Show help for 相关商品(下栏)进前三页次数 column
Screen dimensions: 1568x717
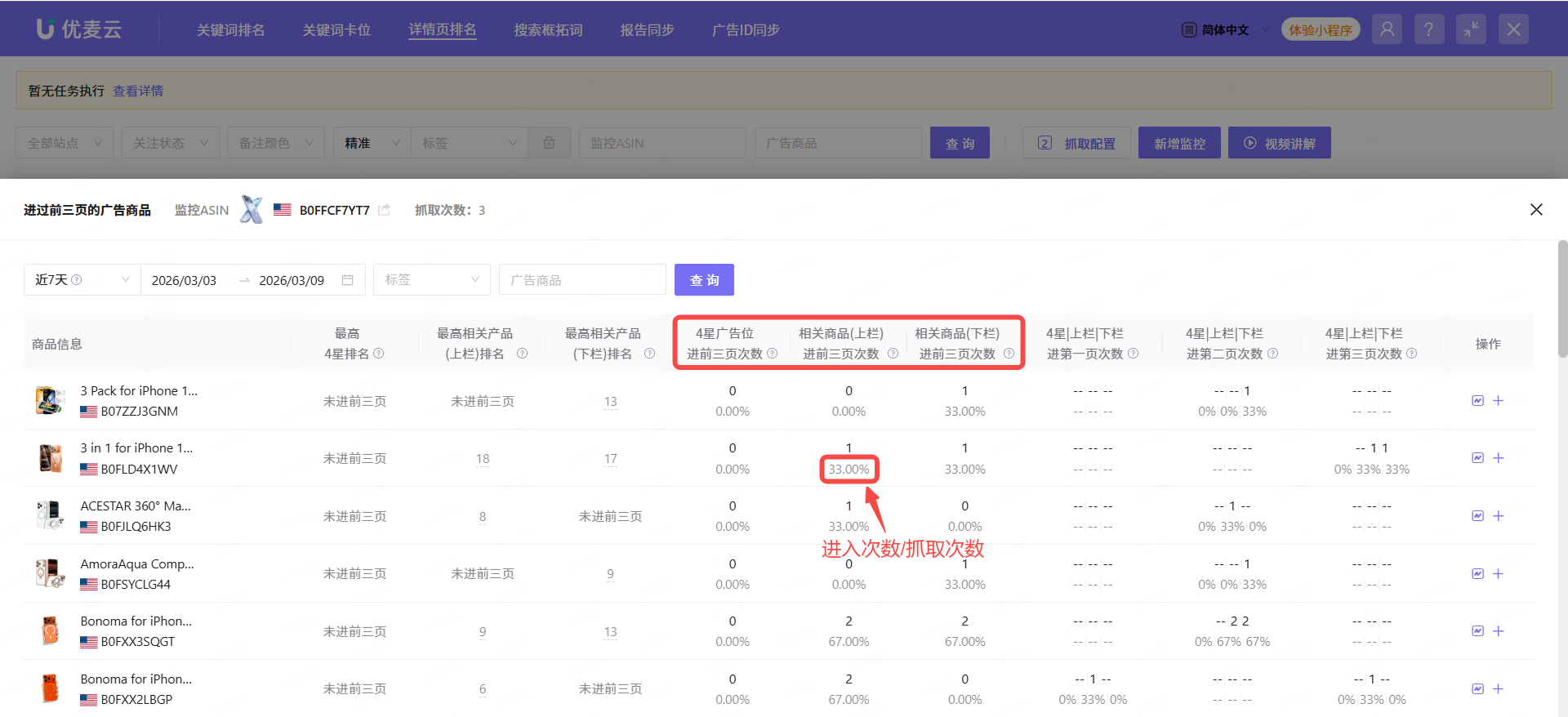[x=1009, y=354]
